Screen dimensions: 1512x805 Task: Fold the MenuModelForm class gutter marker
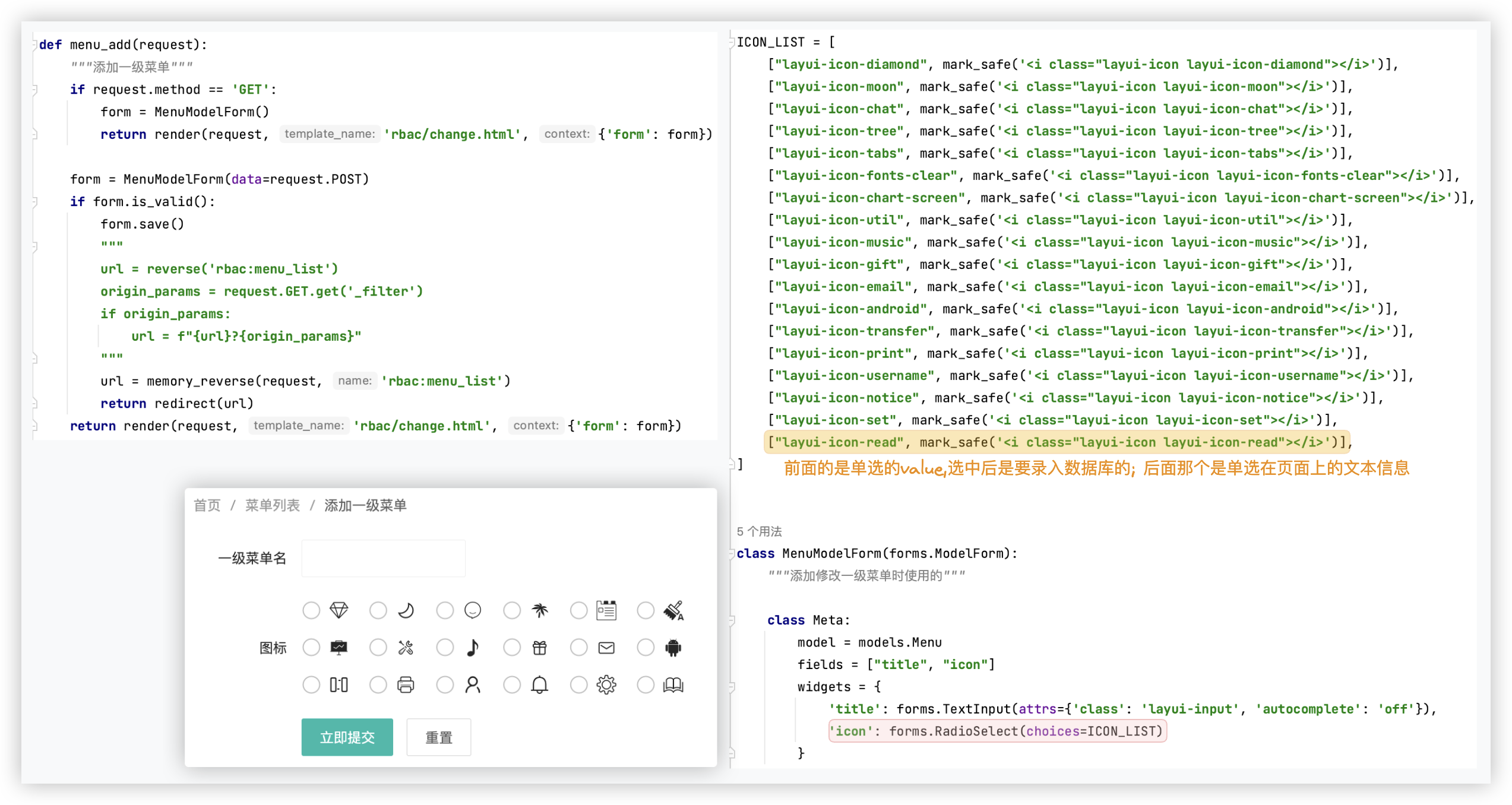(x=732, y=554)
